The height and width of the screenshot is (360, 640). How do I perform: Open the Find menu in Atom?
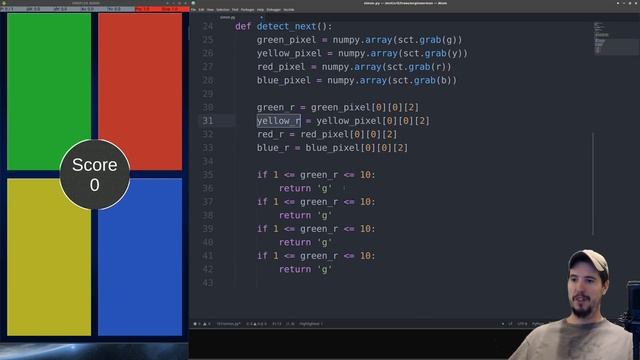point(235,10)
